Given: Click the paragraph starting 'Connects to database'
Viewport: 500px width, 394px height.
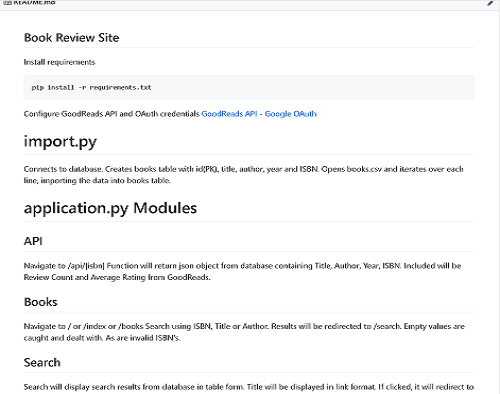Looking at the screenshot, I should [243, 175].
